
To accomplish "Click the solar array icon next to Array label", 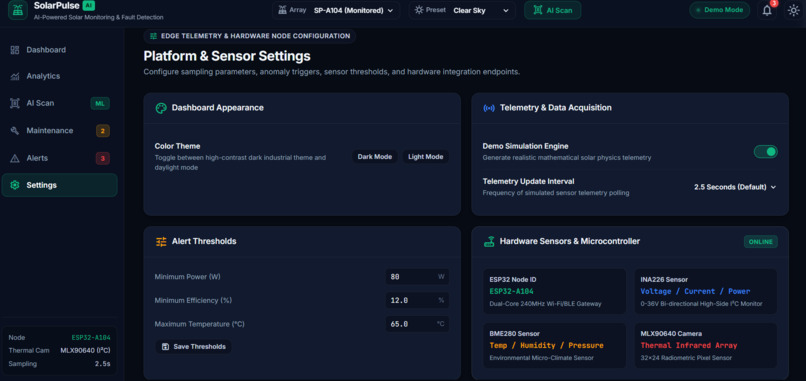I will (x=282, y=10).
